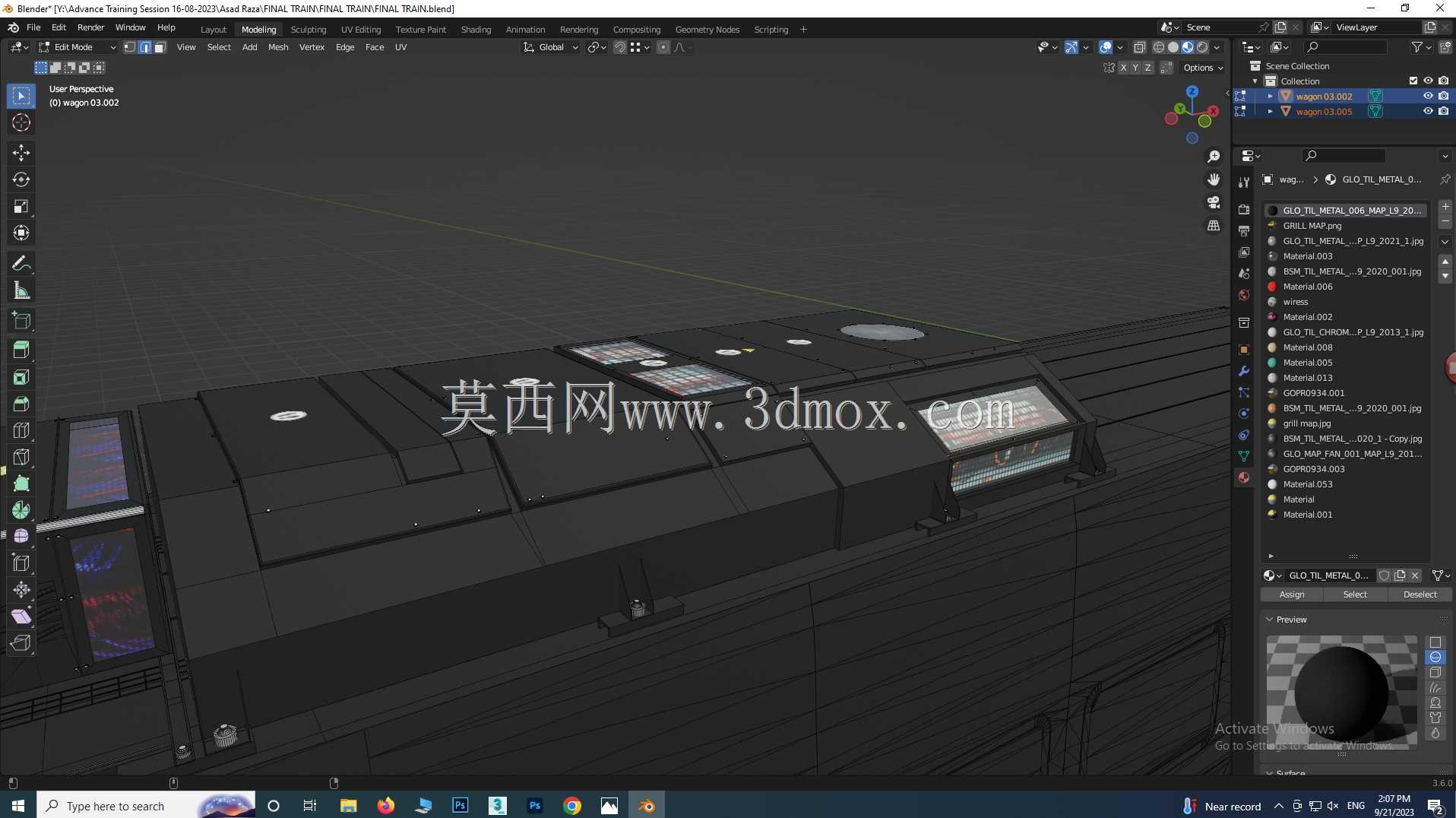
Task: Activate the Spin tool
Action: (x=21, y=510)
